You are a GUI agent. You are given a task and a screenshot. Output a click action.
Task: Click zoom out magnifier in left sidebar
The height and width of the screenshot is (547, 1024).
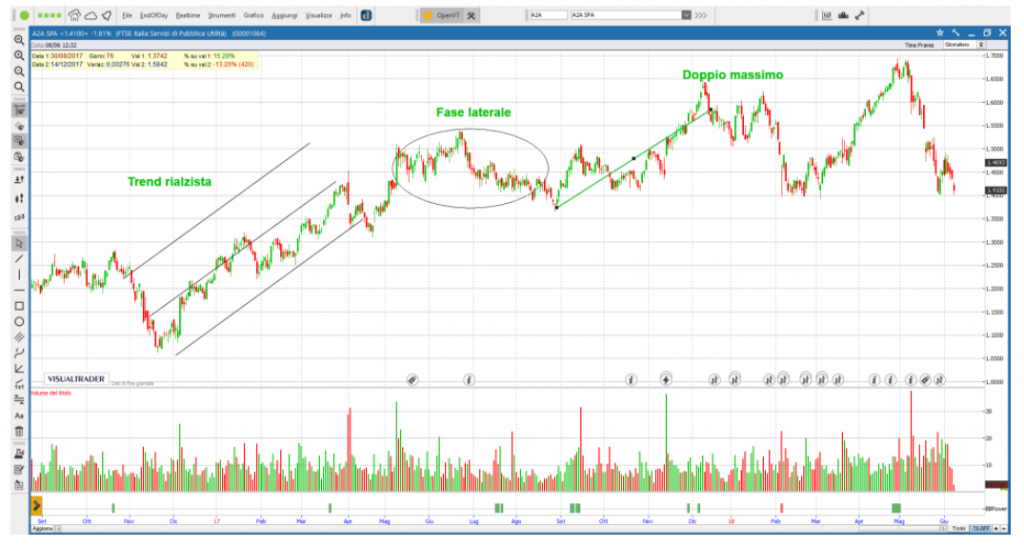(x=19, y=71)
